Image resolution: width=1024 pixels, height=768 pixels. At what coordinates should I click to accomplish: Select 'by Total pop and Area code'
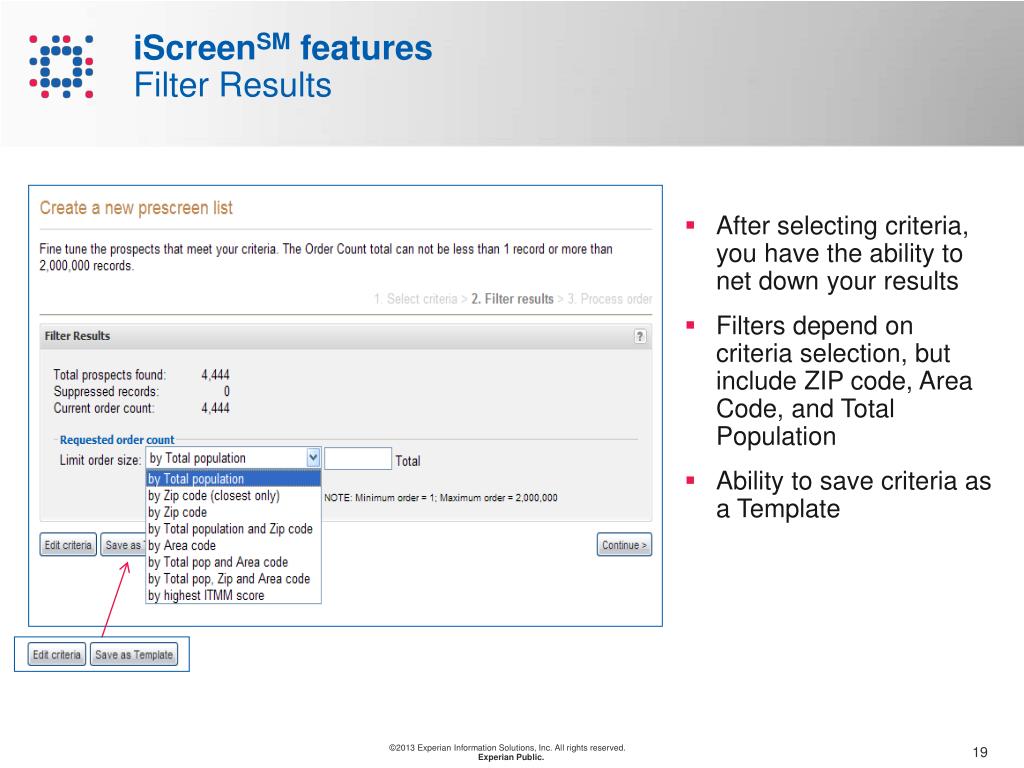233,562
